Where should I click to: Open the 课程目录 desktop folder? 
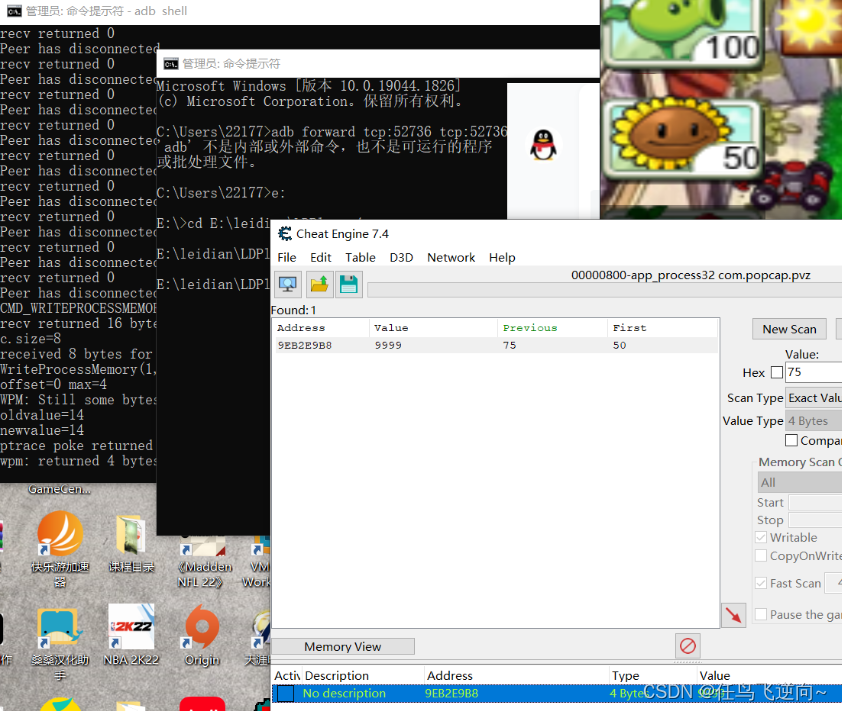[x=132, y=543]
